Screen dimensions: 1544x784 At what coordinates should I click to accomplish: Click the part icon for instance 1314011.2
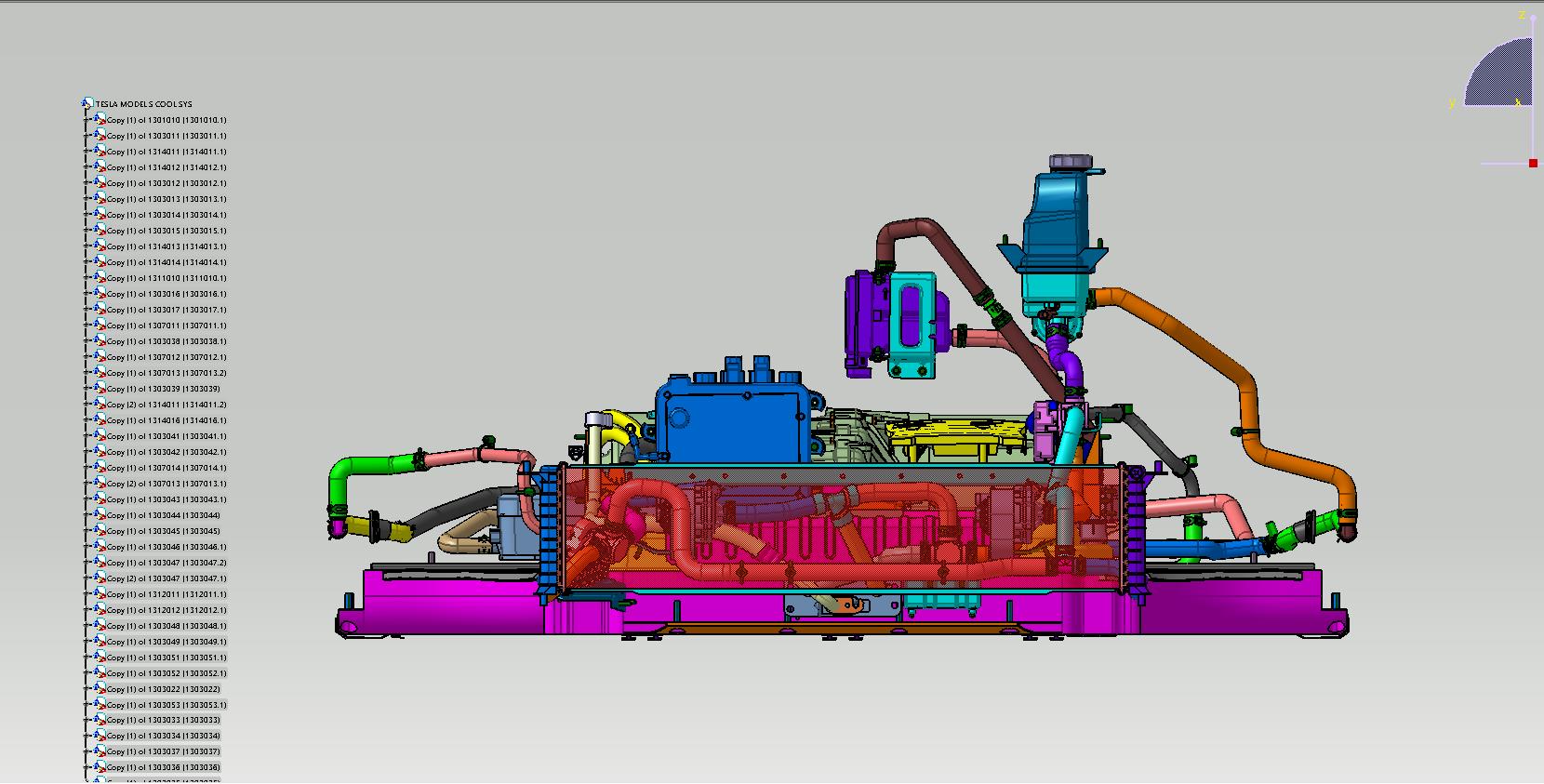tap(100, 404)
